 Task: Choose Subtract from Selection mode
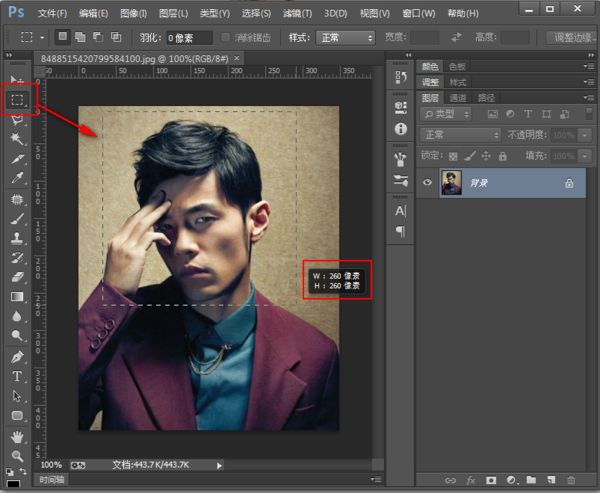(x=98, y=37)
